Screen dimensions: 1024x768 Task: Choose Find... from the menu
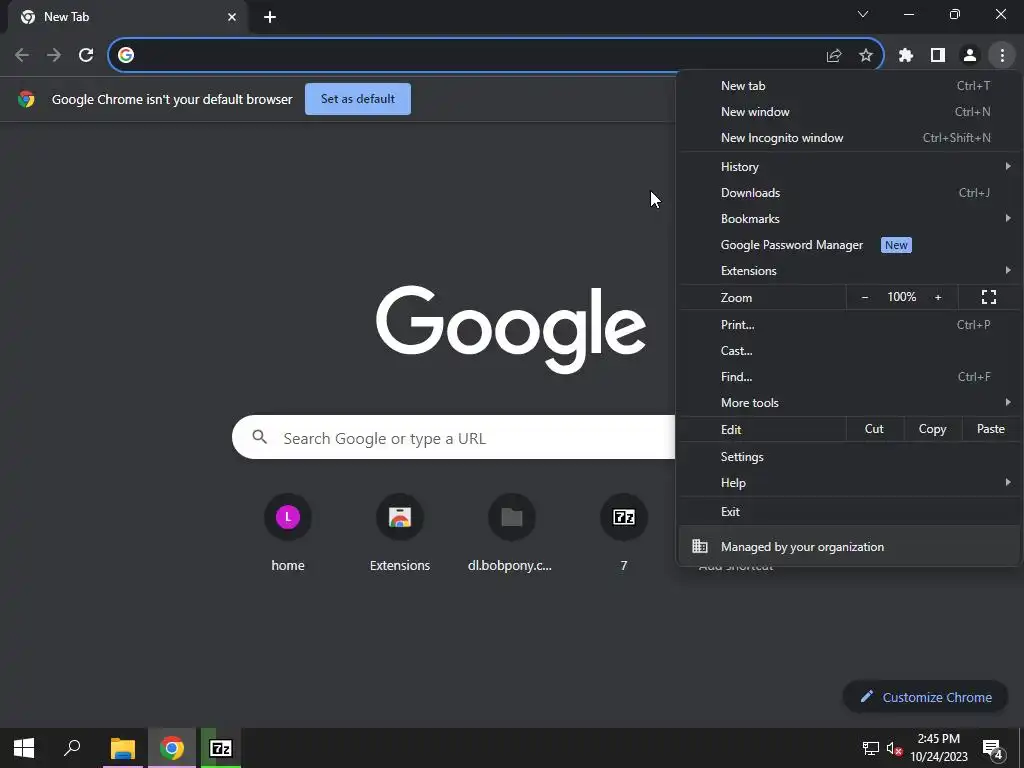(849, 377)
